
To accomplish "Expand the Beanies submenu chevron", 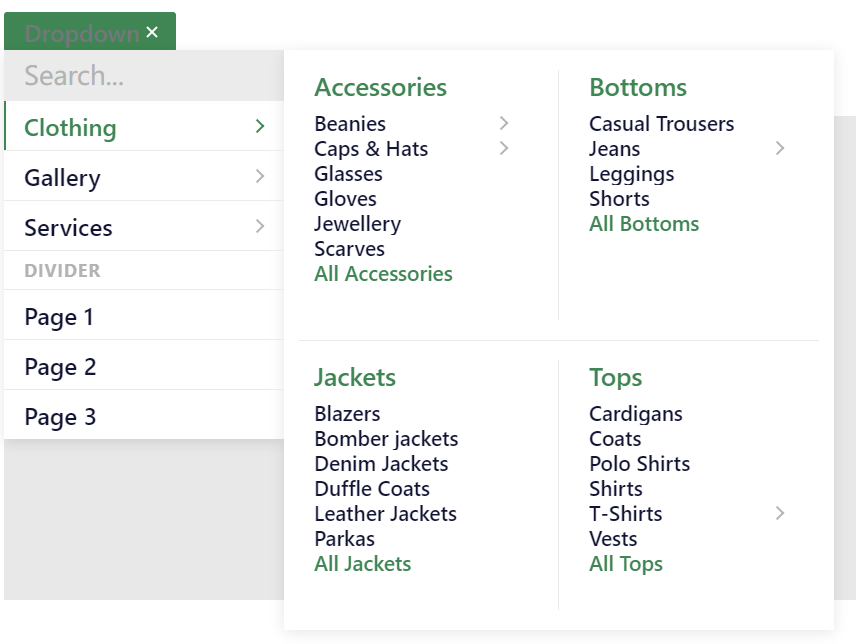I will [x=504, y=123].
